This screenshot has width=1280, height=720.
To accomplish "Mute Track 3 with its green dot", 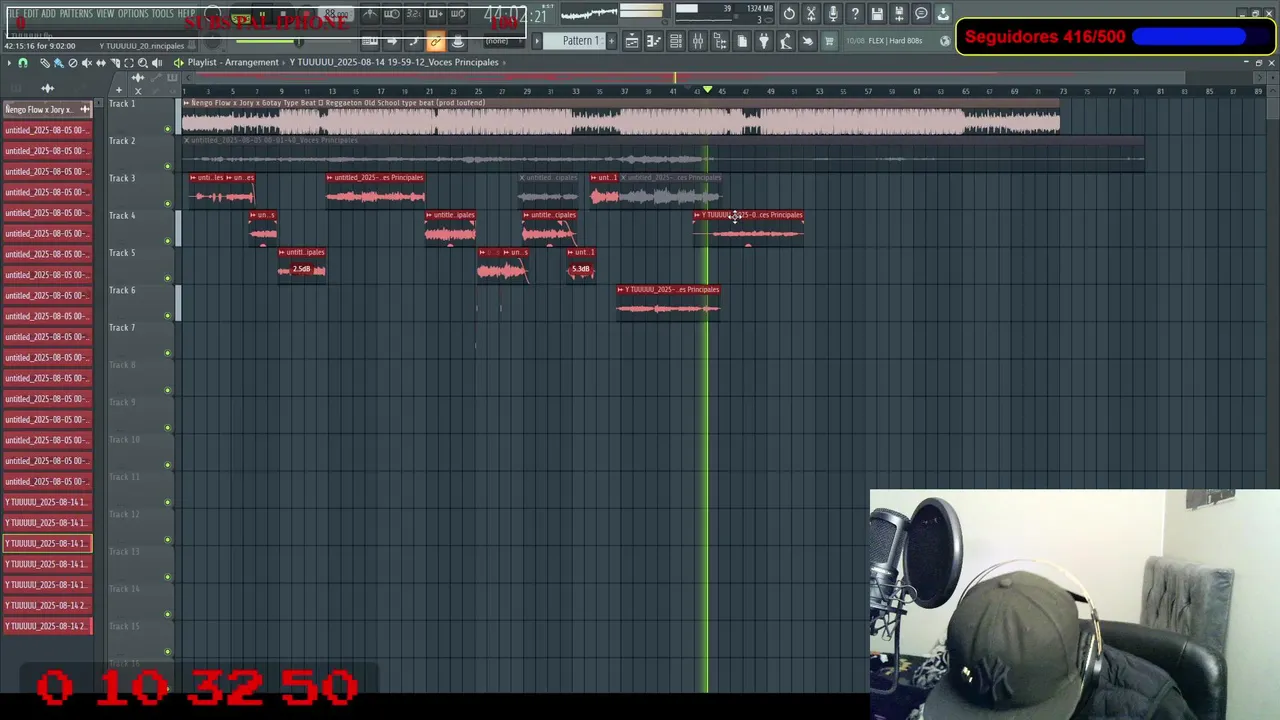I will pyautogui.click(x=168, y=204).
